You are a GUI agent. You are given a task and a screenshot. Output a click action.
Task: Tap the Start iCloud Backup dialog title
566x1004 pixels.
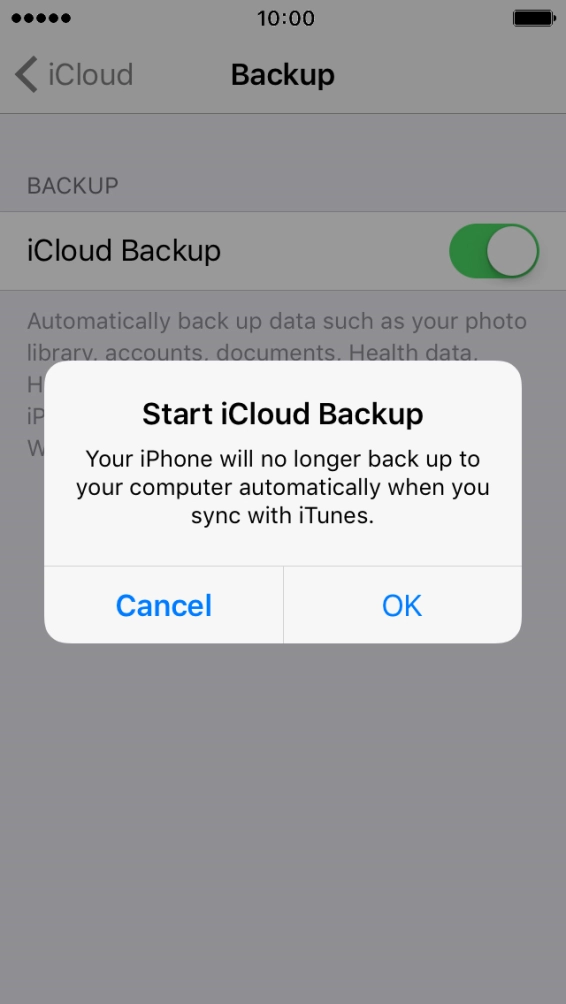(282, 414)
